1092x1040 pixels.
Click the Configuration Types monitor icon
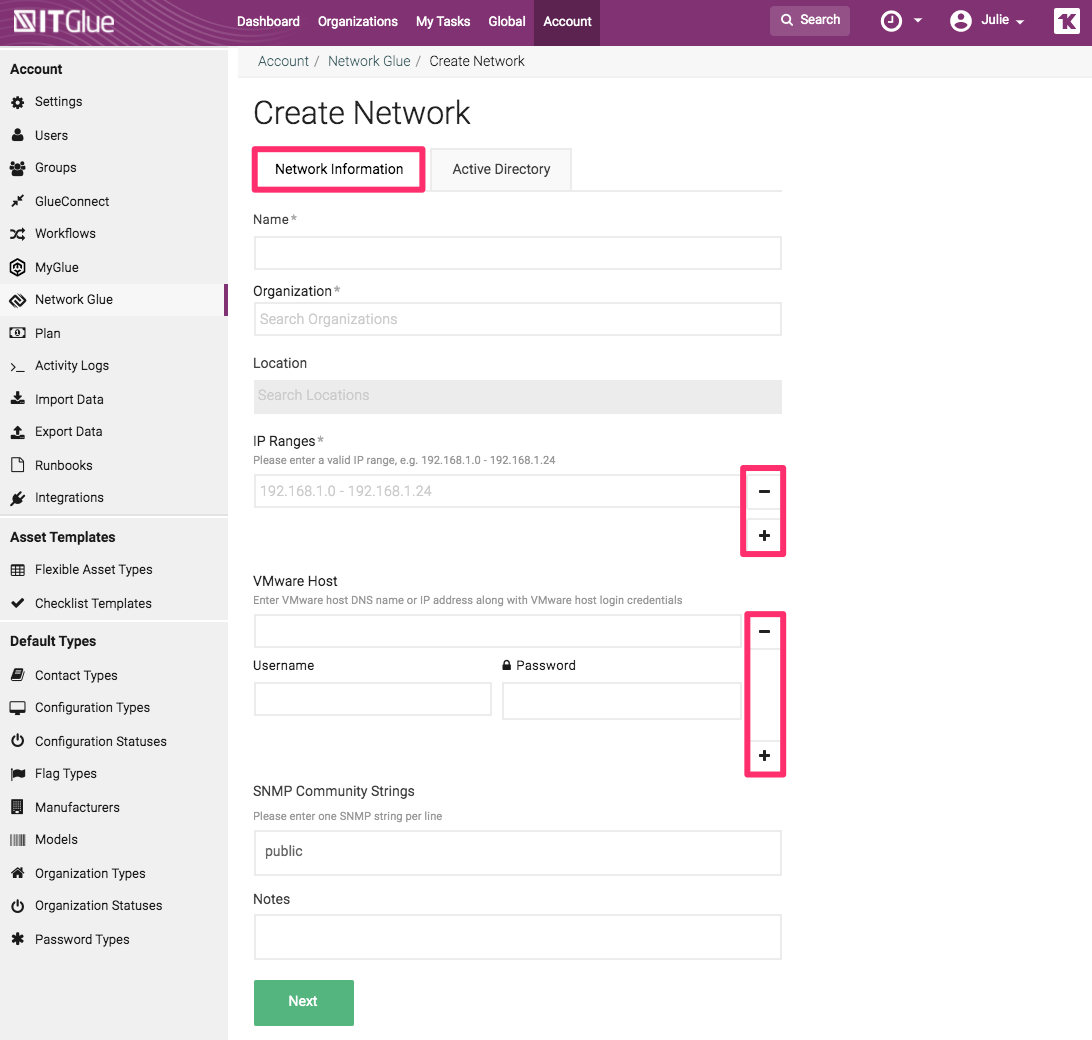pyautogui.click(x=17, y=708)
